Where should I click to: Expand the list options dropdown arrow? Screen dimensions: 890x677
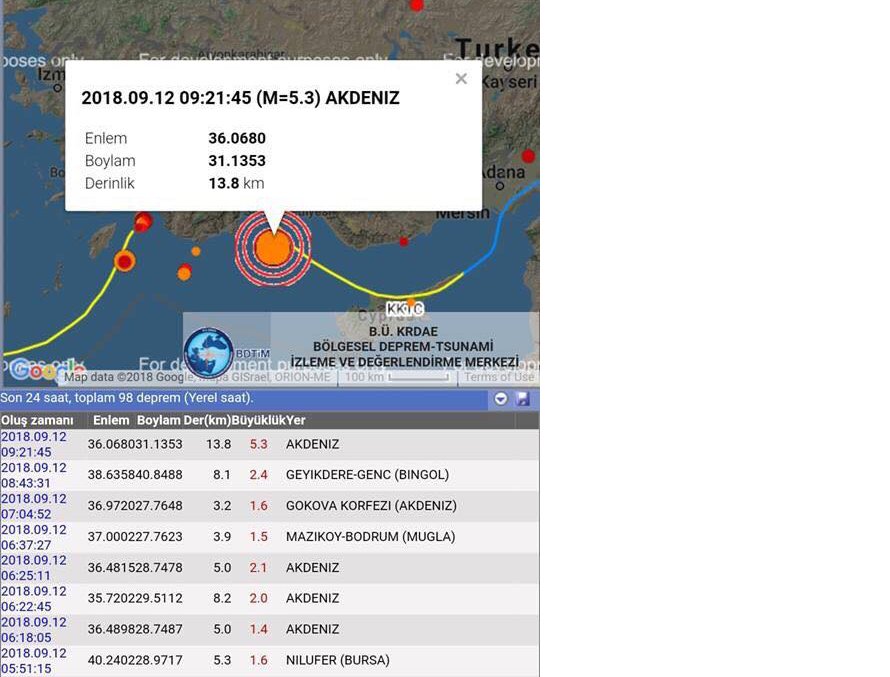pos(501,399)
